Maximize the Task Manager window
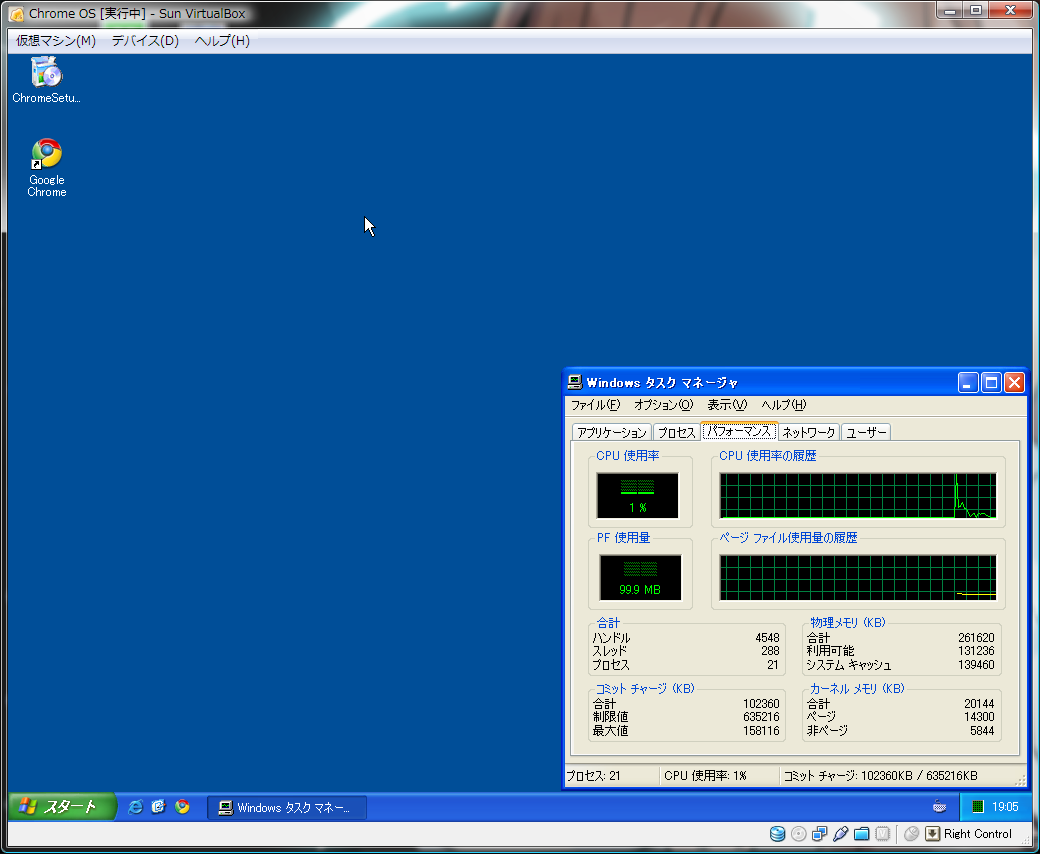 tap(991, 383)
